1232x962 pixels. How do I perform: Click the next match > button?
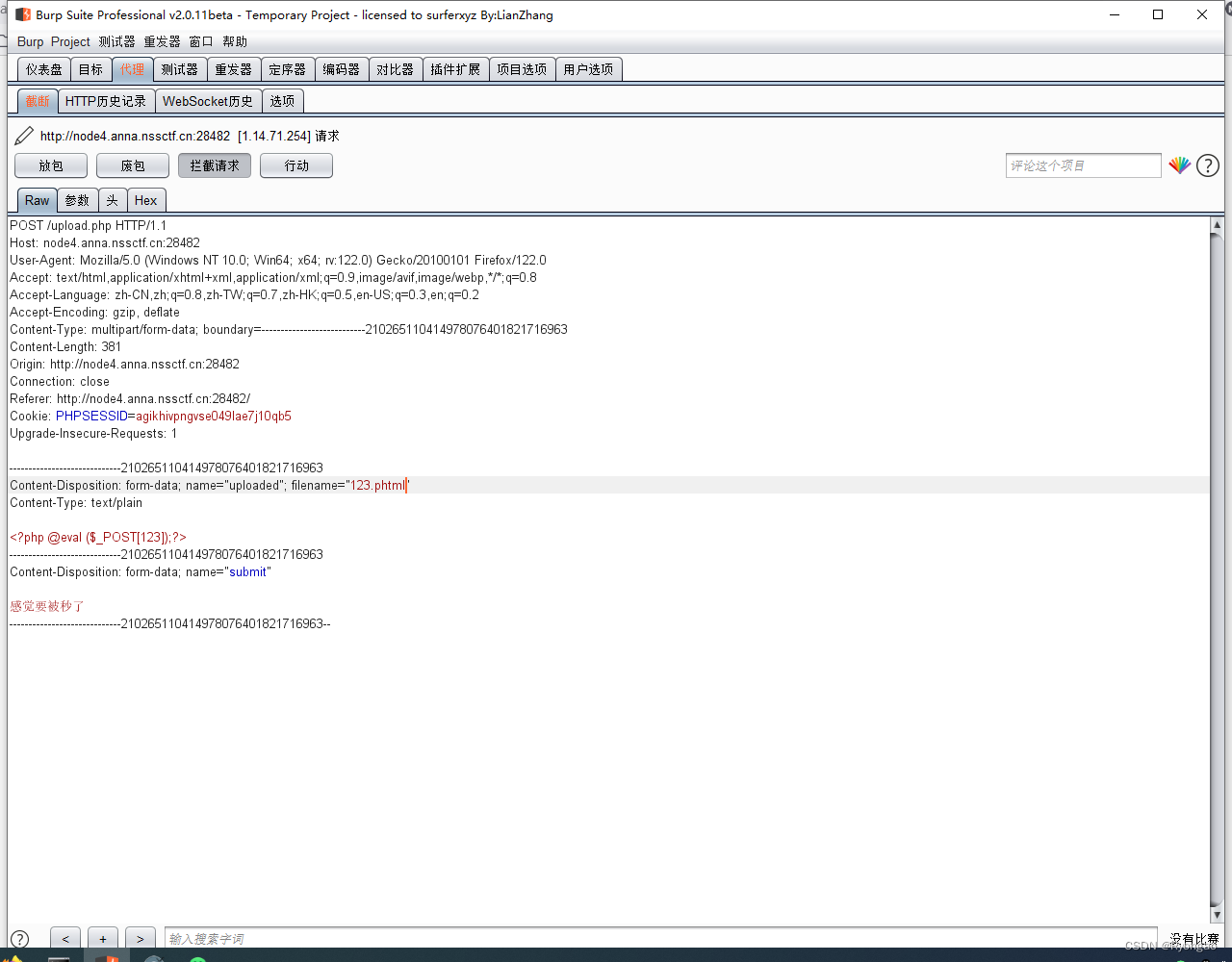pos(141,939)
